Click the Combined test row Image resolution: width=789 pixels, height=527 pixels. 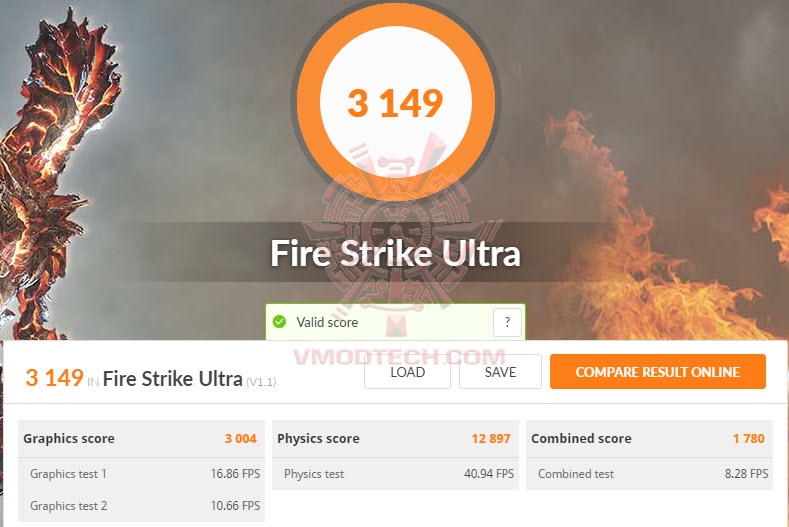click(649, 474)
